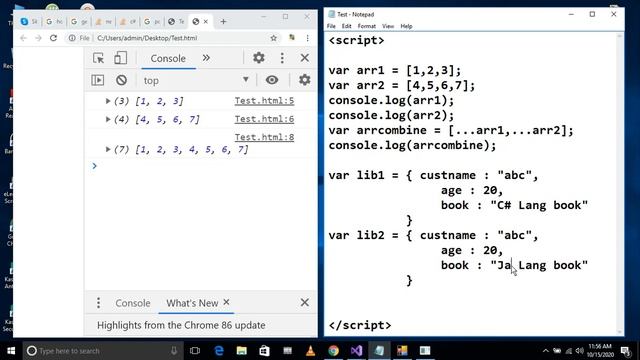Screen dimensions: 640x360
Task: Open the Notepad File menu
Action: [x=331, y=26]
